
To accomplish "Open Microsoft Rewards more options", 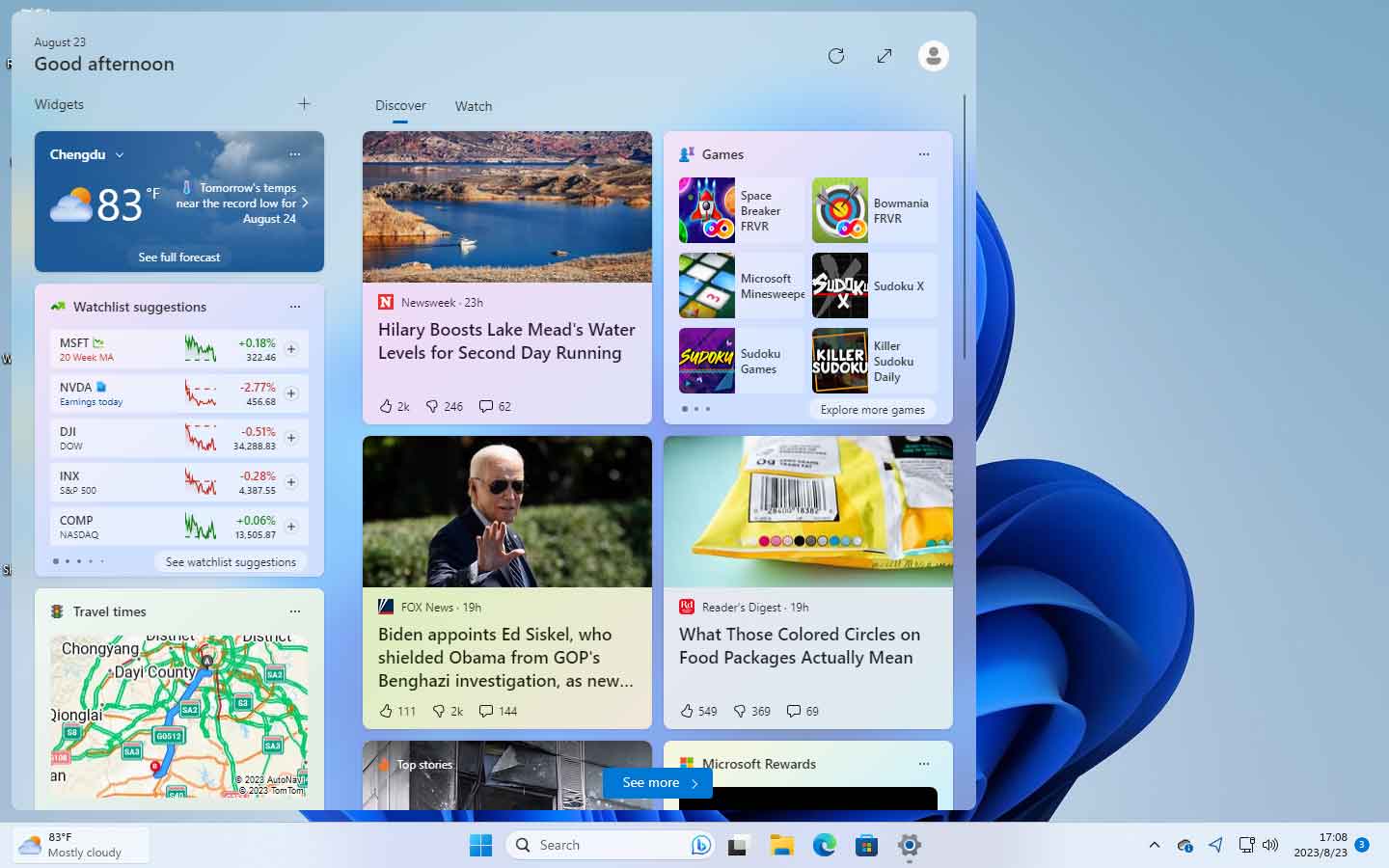I will tap(924, 764).
